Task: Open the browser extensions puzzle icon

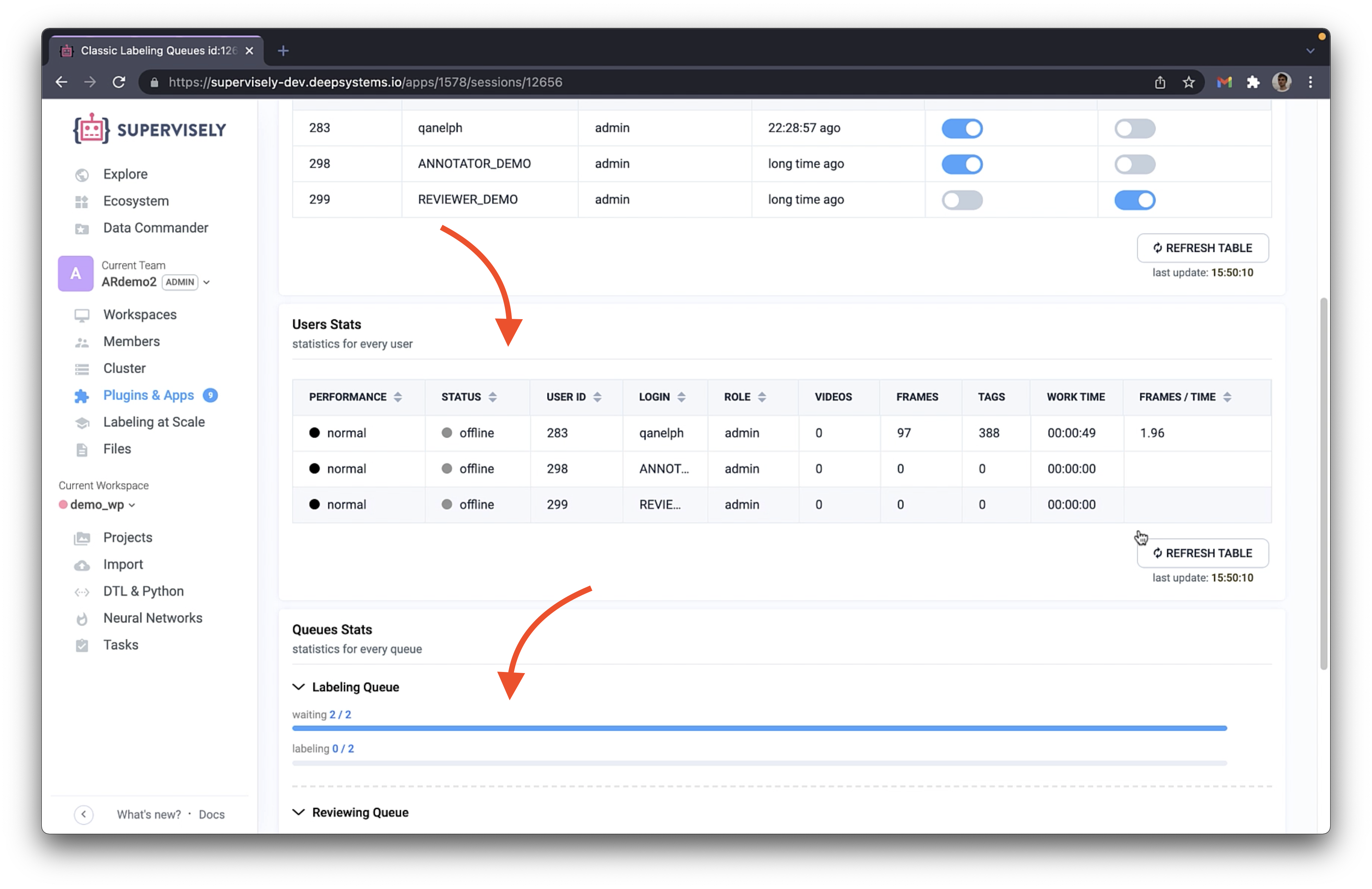Action: tap(1253, 82)
